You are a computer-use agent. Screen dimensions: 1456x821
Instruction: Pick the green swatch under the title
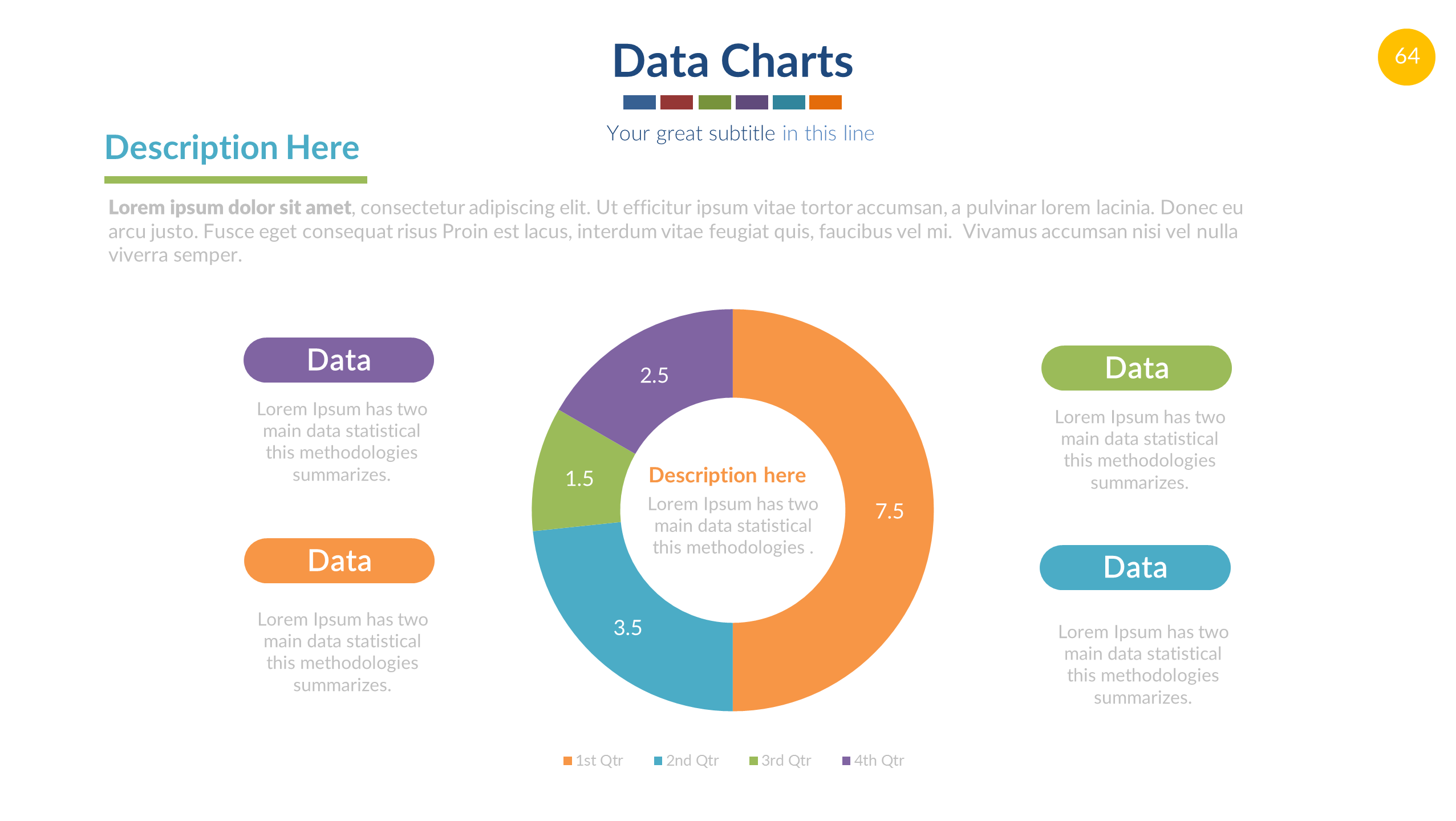[714, 102]
